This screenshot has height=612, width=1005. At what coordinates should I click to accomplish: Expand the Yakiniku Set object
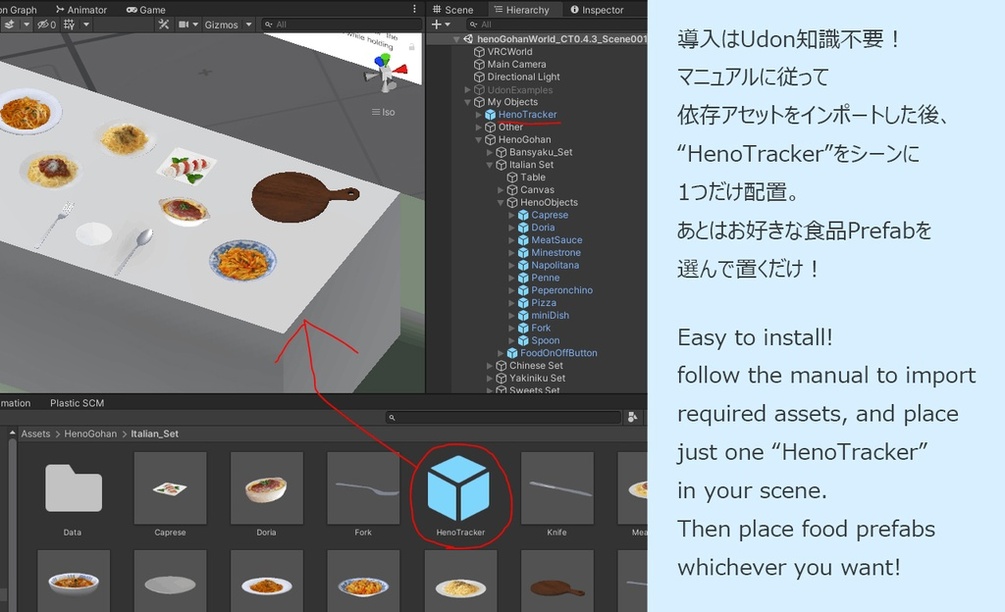click(490, 378)
